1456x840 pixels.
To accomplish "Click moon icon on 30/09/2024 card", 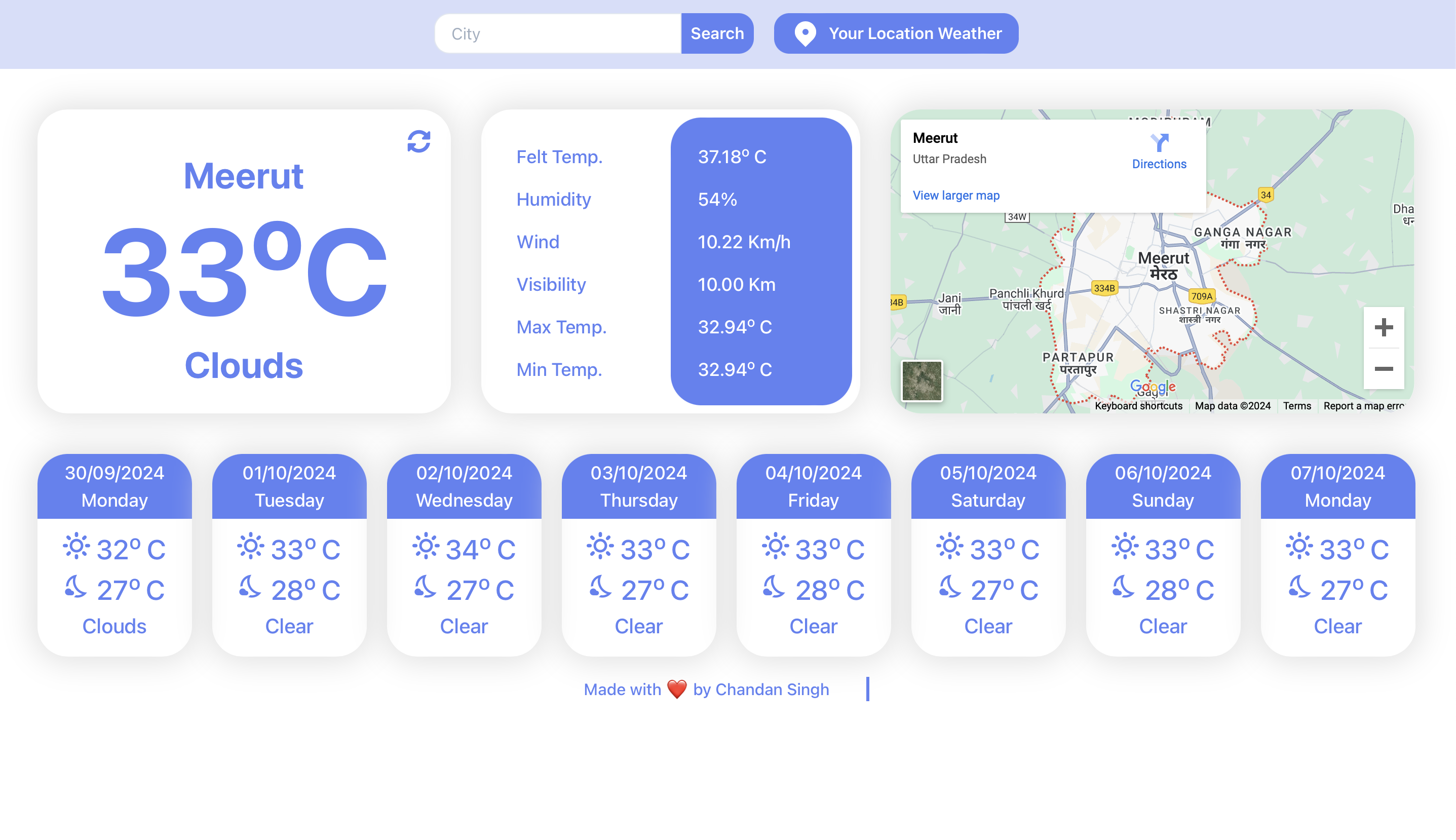I will coord(75,587).
